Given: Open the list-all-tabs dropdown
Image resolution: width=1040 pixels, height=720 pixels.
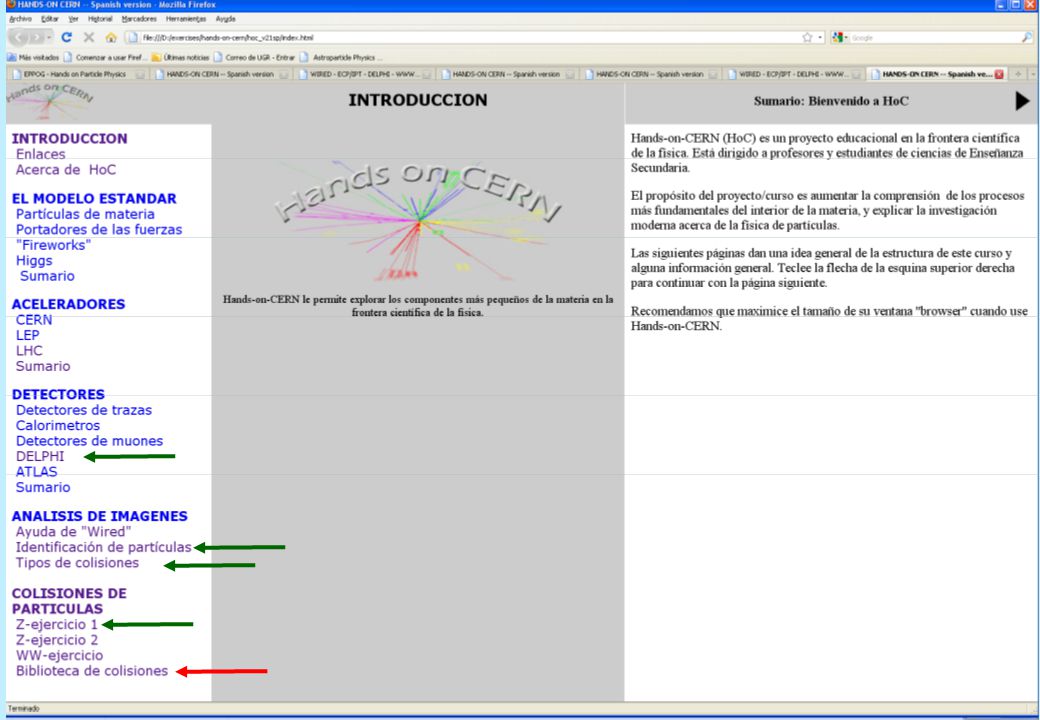Looking at the screenshot, I should tap(1031, 74).
